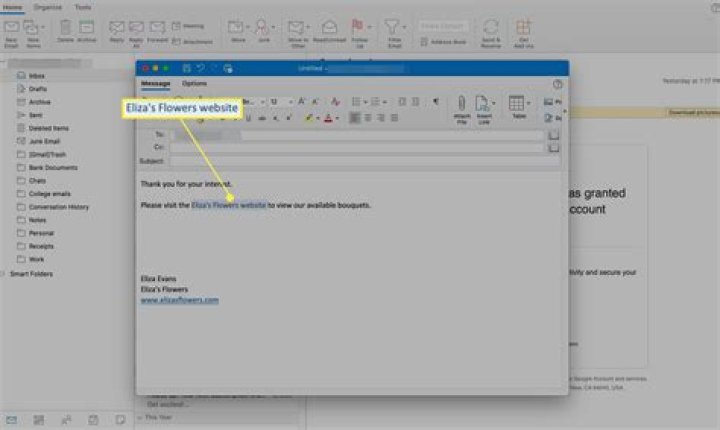Click Insert Link icon in compose window
The image size is (720, 430).
click(x=482, y=104)
